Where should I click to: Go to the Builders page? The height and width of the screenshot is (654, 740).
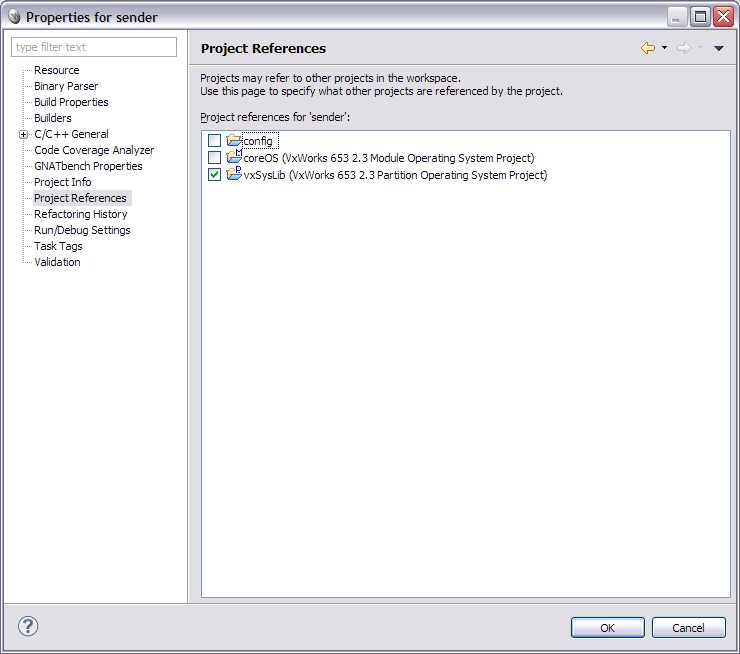pos(53,118)
